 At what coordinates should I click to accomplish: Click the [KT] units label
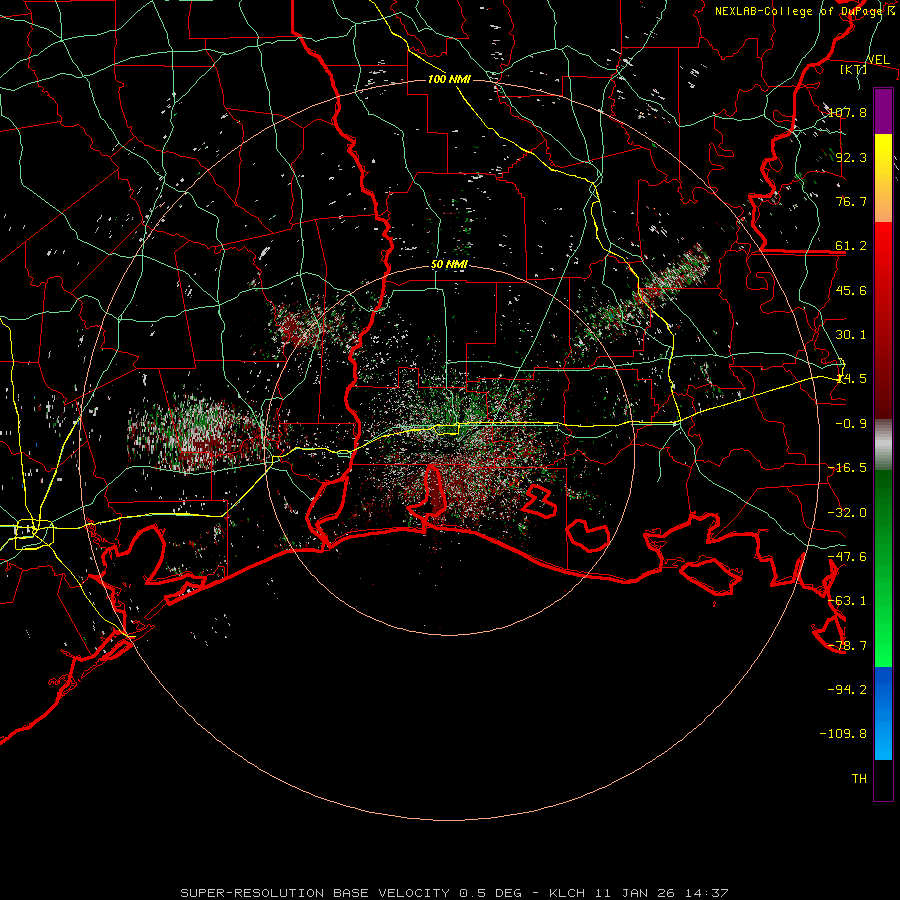click(854, 69)
